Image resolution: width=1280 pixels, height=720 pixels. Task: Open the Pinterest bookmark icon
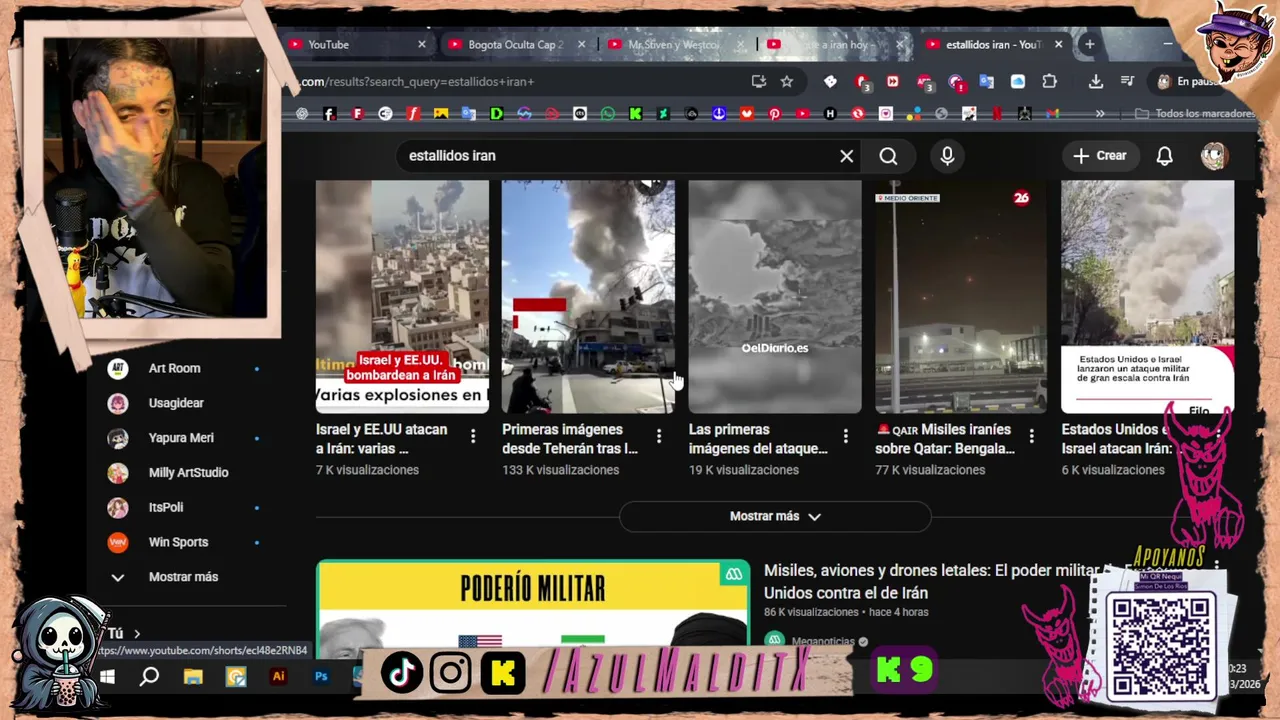(x=774, y=114)
